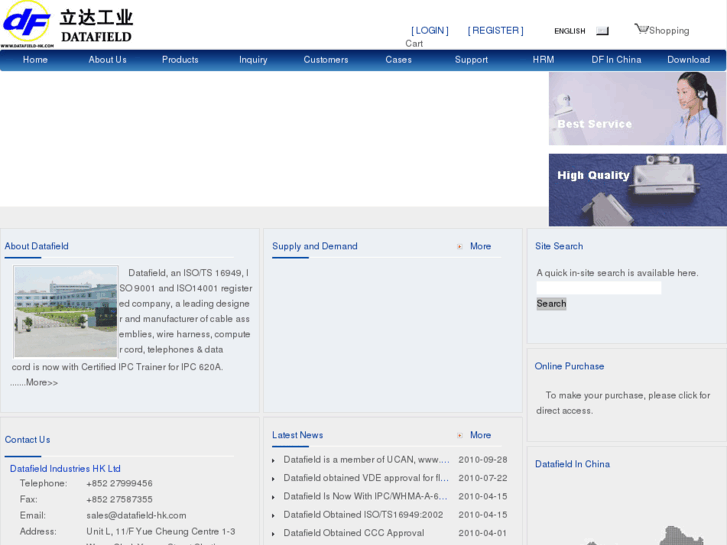This screenshot has height=545, width=727.
Task: Open the Home menu item
Action: [35, 60]
